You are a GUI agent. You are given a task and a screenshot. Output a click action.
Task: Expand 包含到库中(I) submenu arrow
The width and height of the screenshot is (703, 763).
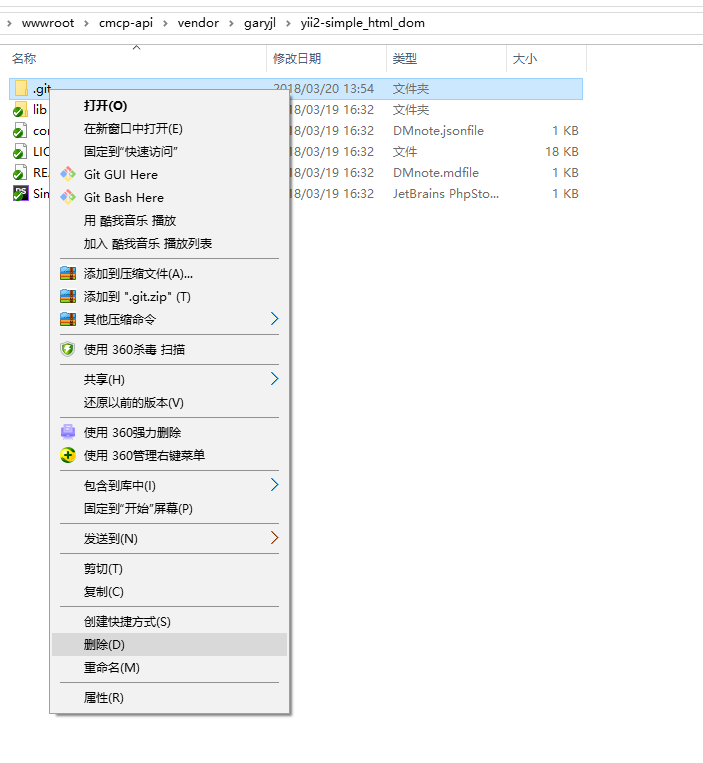point(274,485)
